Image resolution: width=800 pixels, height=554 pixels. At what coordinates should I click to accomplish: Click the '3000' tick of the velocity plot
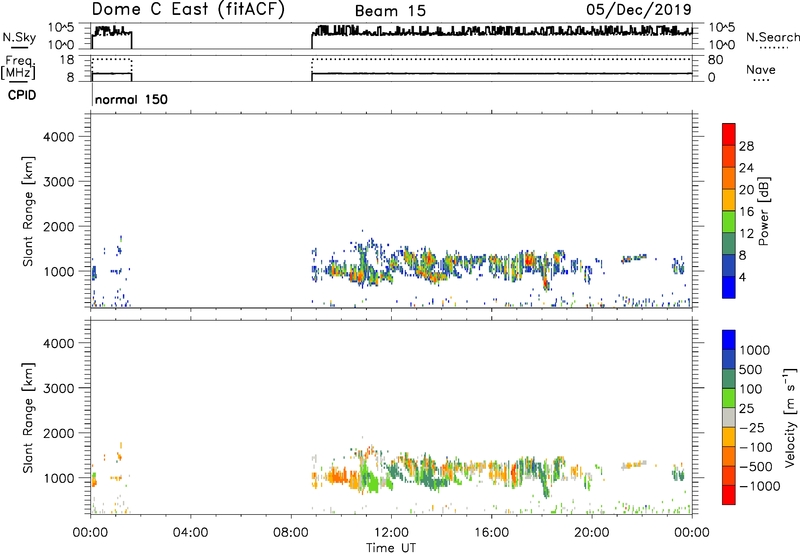pyautogui.click(x=59, y=388)
